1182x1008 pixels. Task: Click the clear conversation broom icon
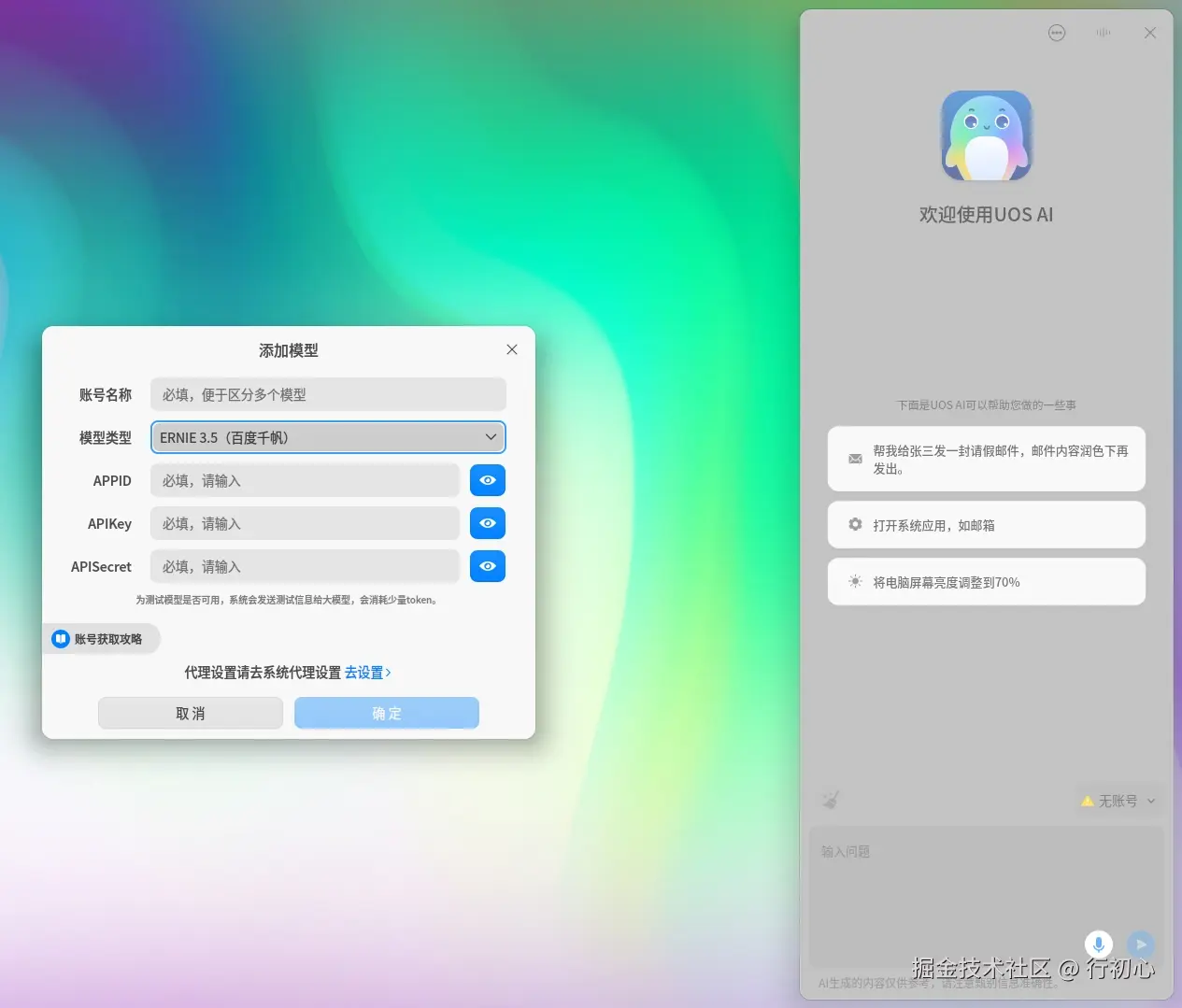(x=831, y=800)
